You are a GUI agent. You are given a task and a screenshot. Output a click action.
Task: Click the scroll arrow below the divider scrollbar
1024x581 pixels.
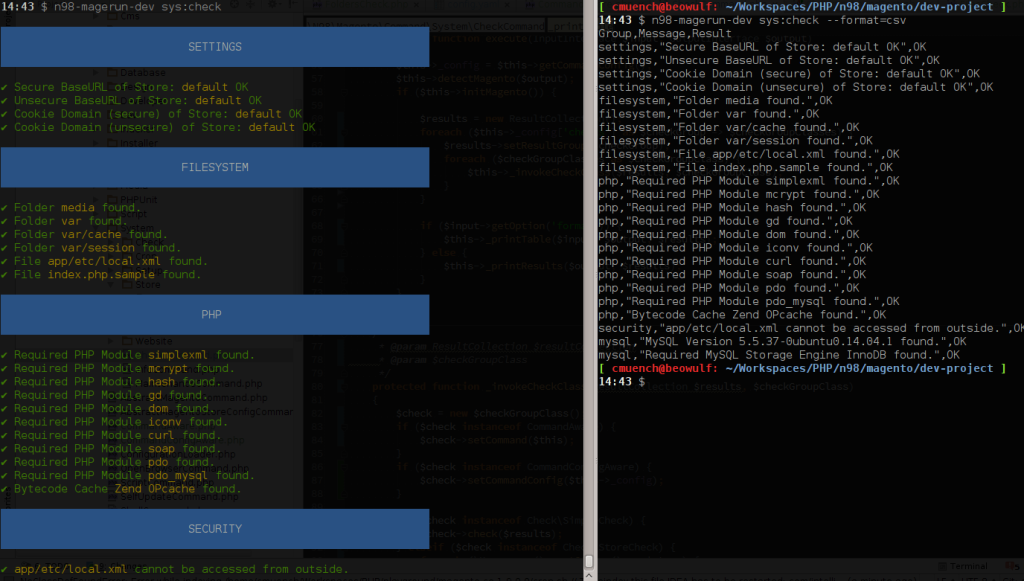[x=589, y=575]
